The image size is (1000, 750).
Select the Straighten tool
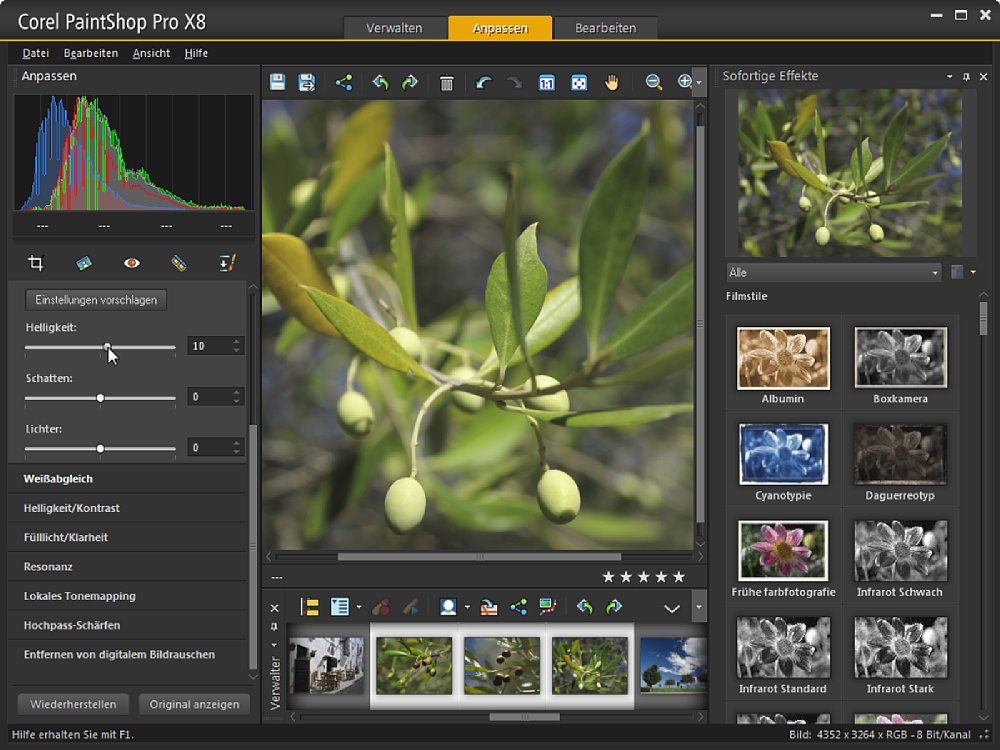point(84,263)
